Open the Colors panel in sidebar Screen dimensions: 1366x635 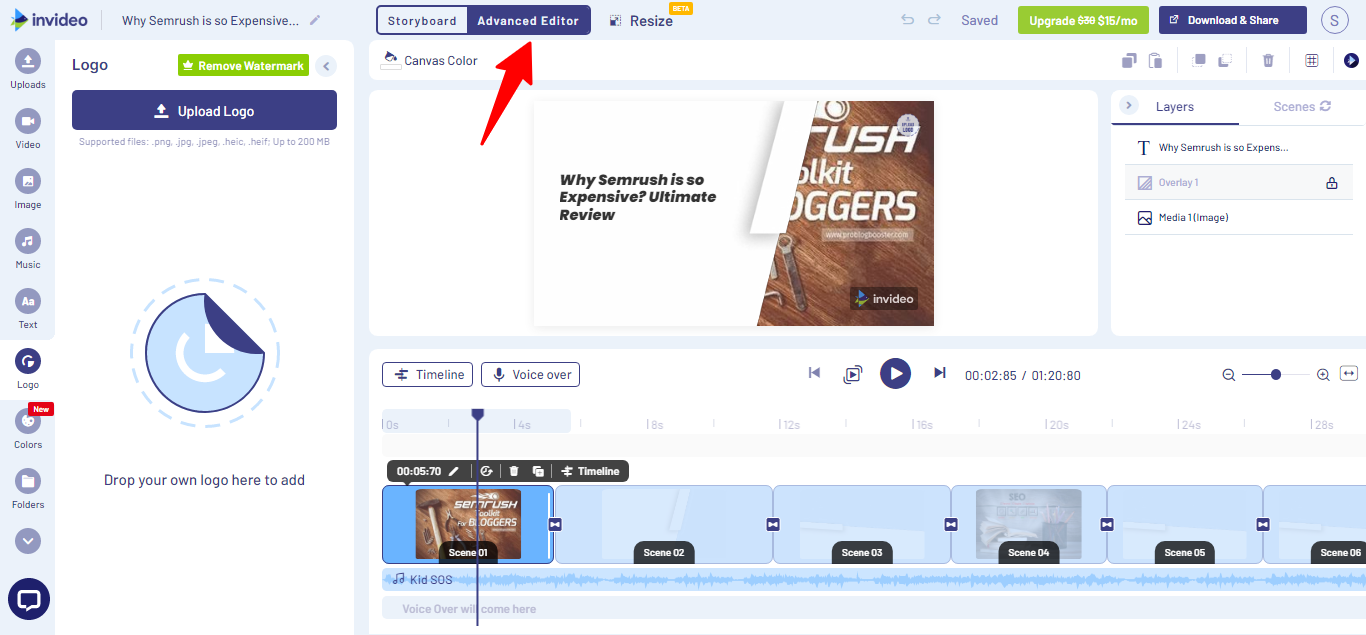coord(28,428)
